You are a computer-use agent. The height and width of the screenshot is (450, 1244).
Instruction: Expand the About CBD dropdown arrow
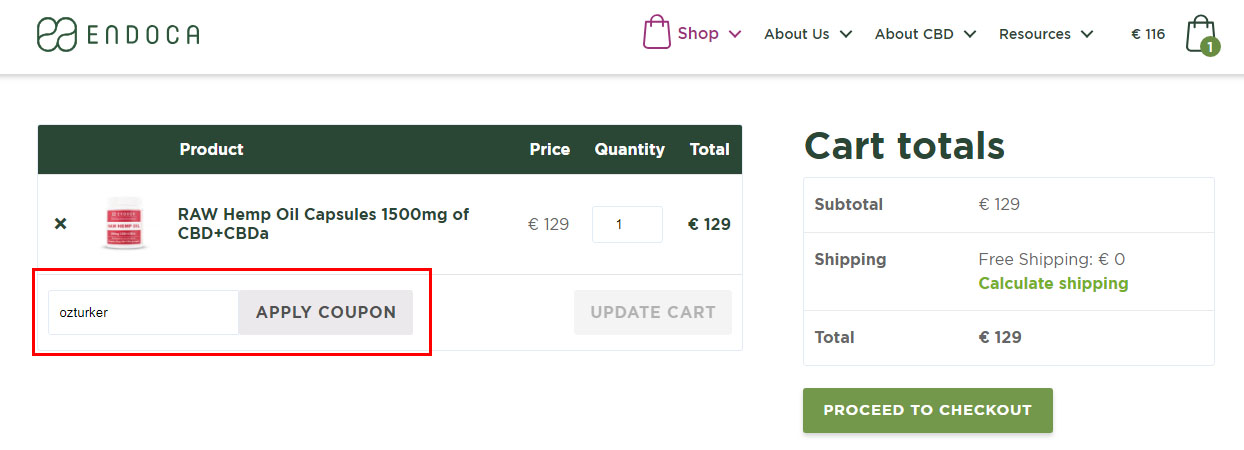970,34
